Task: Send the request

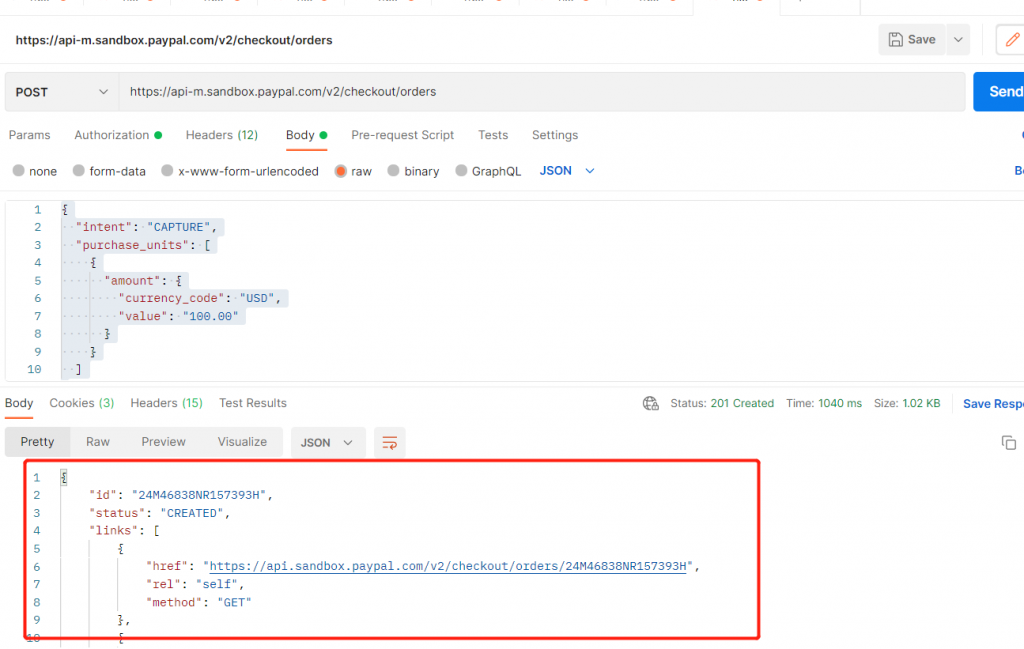Action: [x=999, y=92]
